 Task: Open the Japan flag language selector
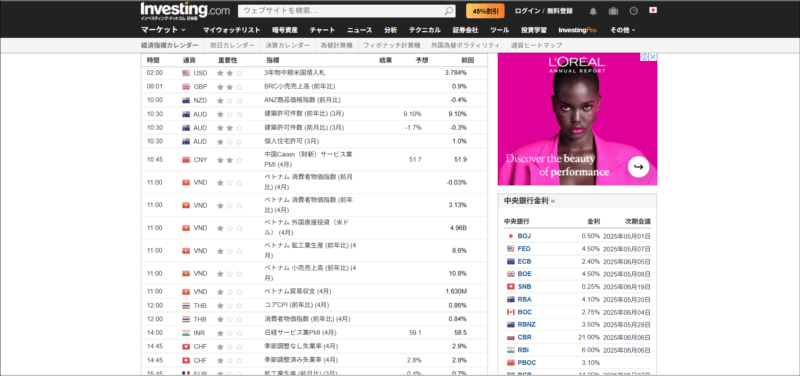click(x=653, y=10)
